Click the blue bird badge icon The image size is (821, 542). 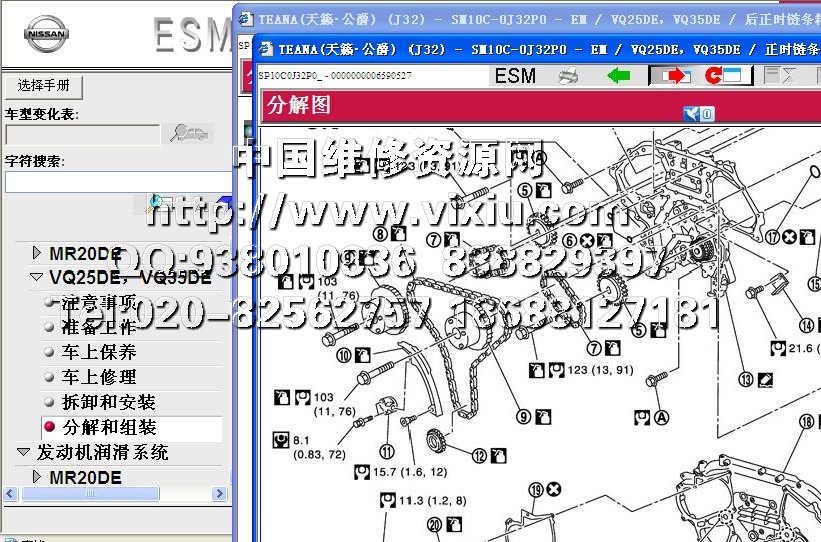pos(698,114)
